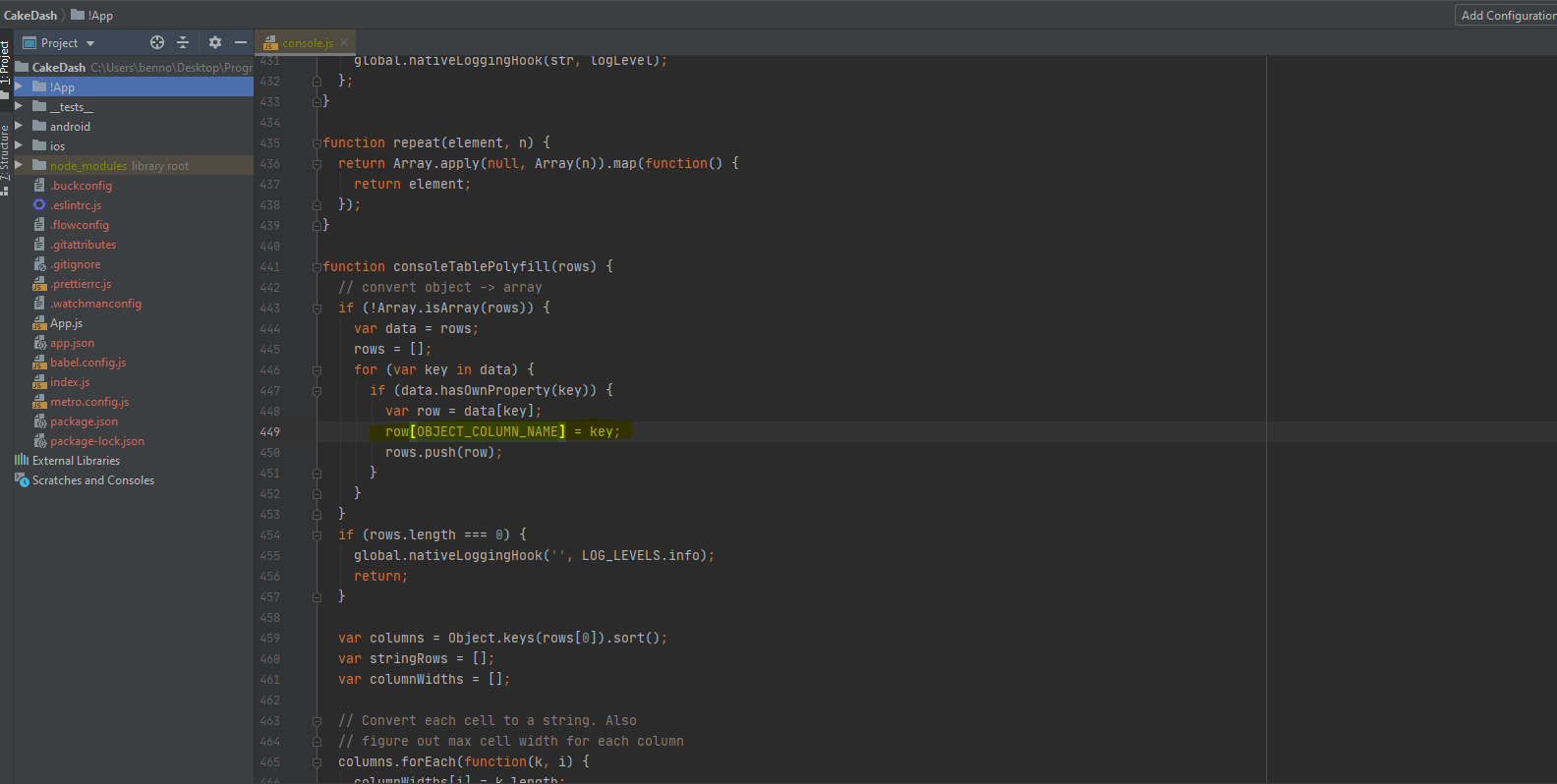
Task: Click the Scratches and Consoles icon
Action: tap(22, 479)
